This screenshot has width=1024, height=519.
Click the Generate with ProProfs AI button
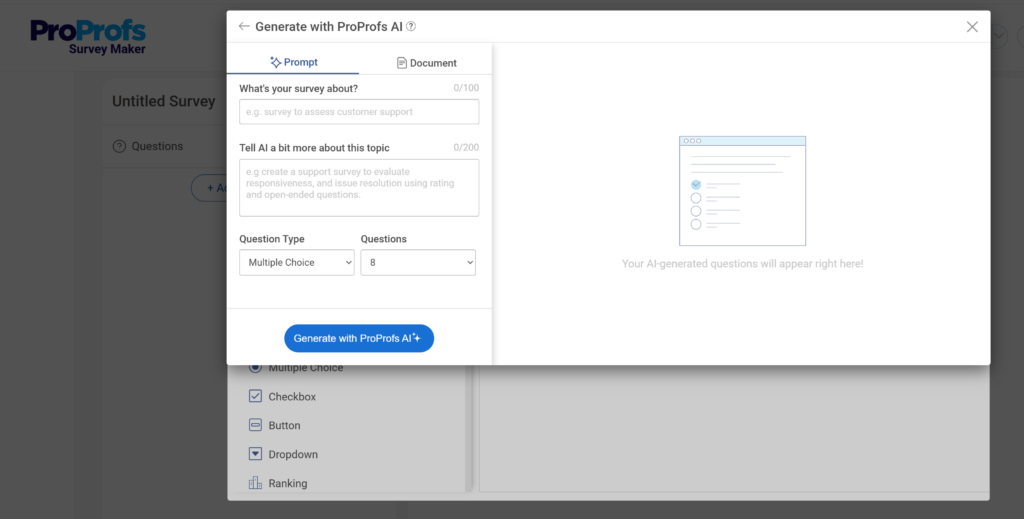[359, 338]
